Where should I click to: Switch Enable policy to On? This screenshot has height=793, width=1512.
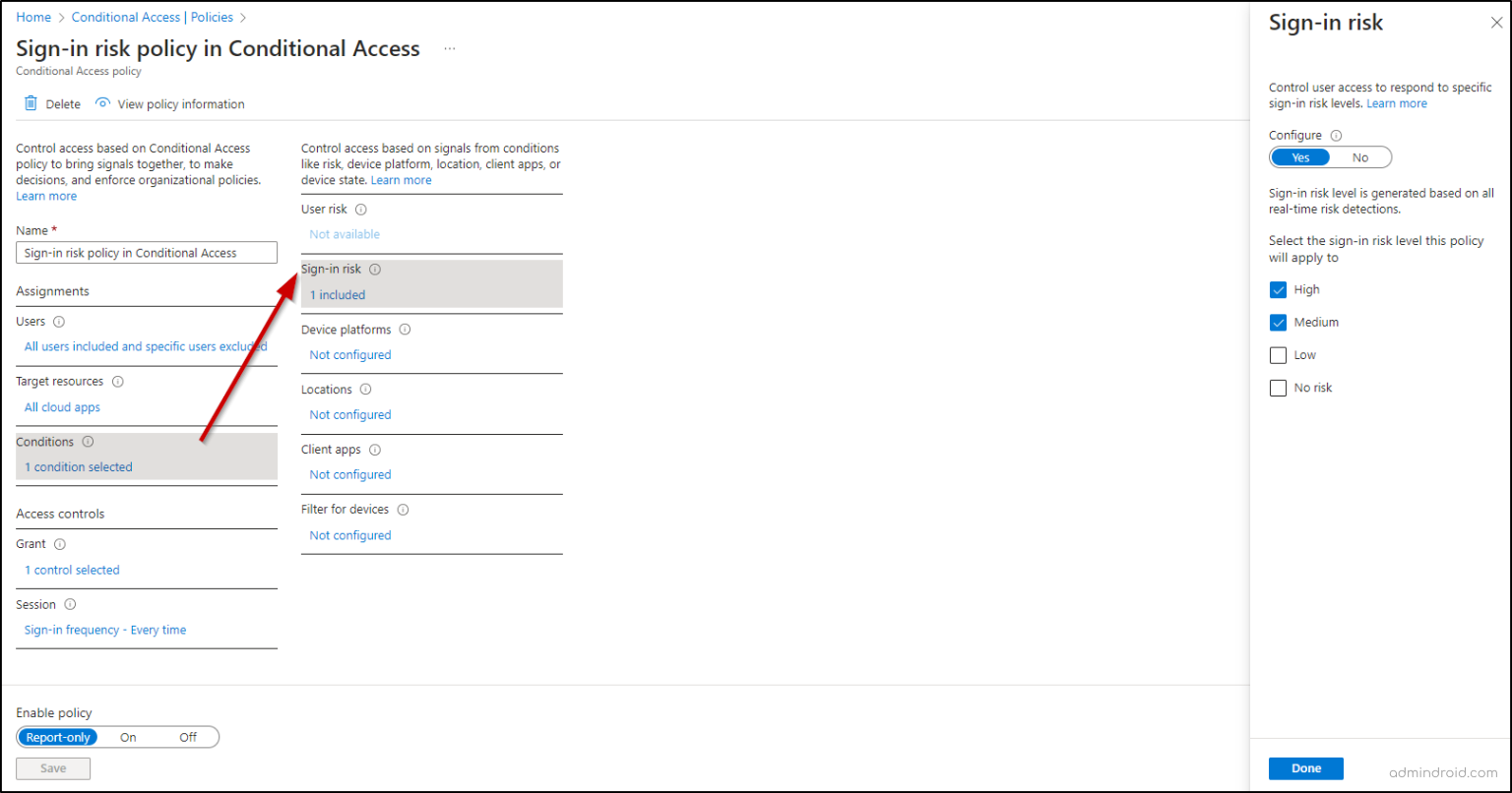(127, 736)
